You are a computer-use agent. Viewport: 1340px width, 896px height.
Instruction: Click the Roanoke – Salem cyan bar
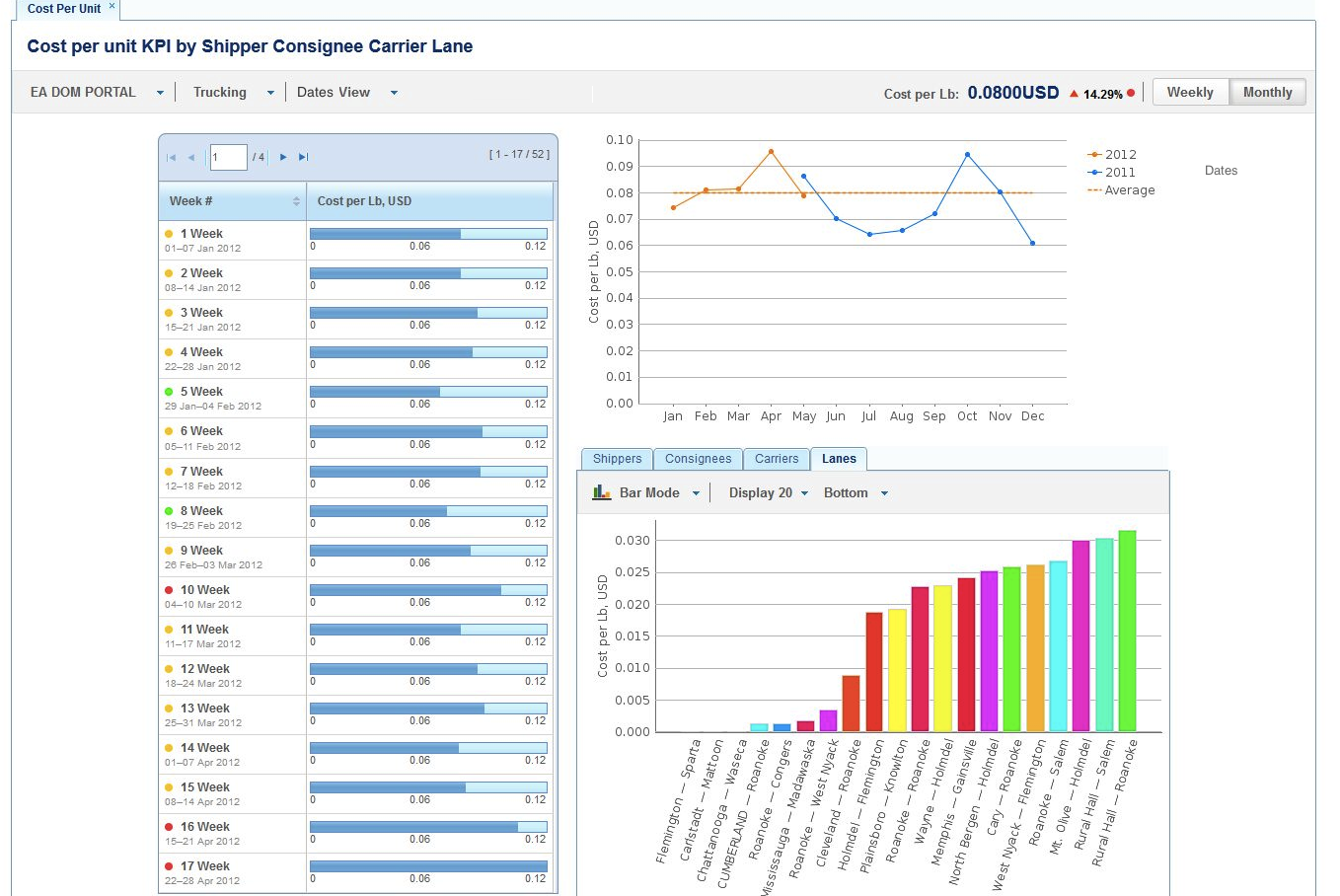pos(1058,646)
